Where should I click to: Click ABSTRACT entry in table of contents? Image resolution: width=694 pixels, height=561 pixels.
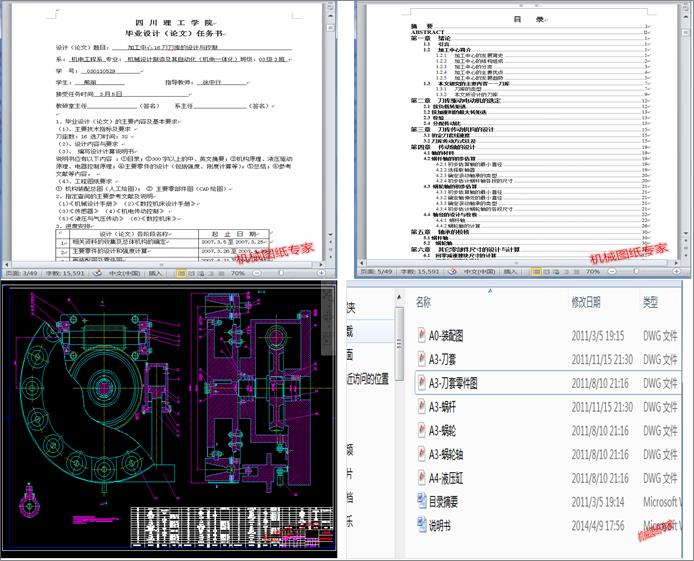point(427,32)
